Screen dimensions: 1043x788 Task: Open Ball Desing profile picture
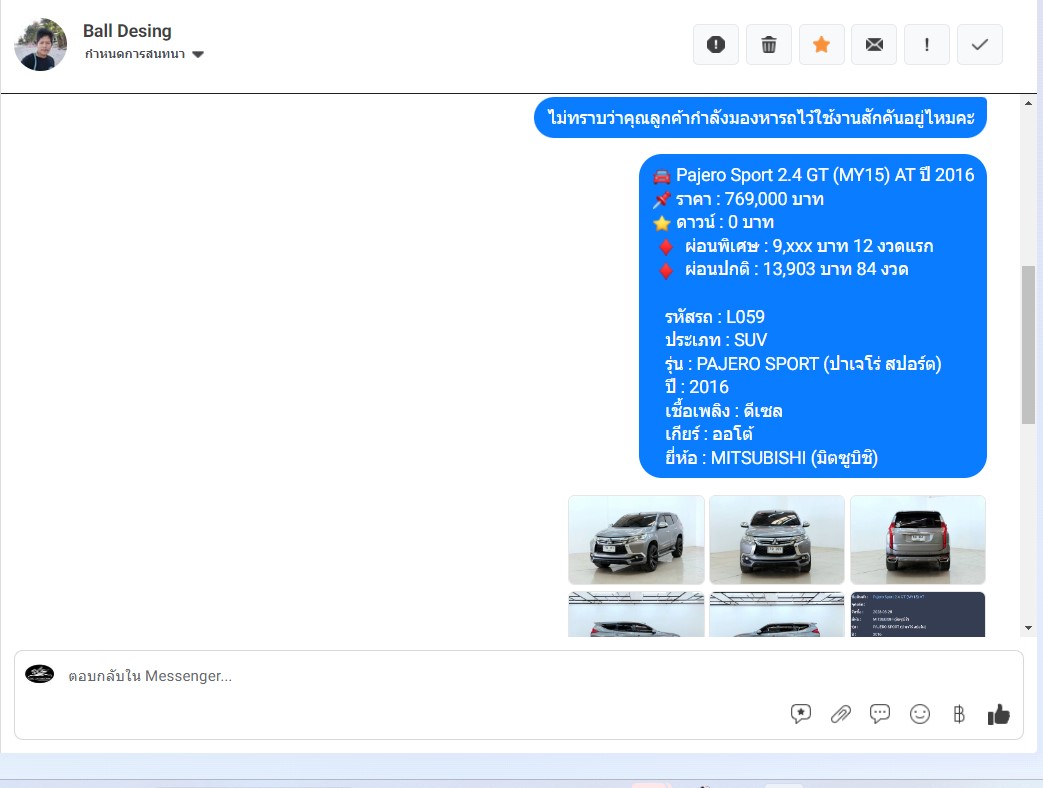41,45
